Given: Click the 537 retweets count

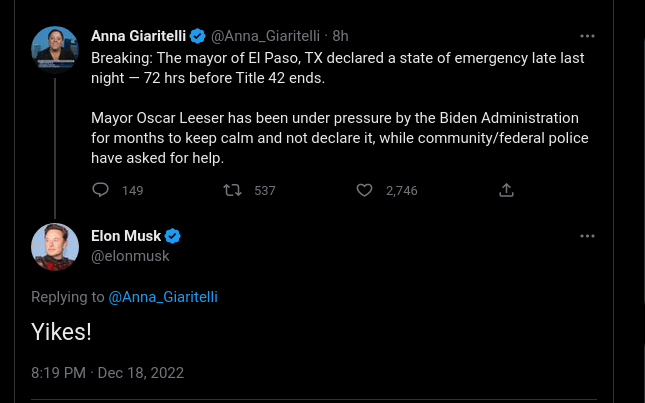Looking at the screenshot, I should tap(264, 190).
